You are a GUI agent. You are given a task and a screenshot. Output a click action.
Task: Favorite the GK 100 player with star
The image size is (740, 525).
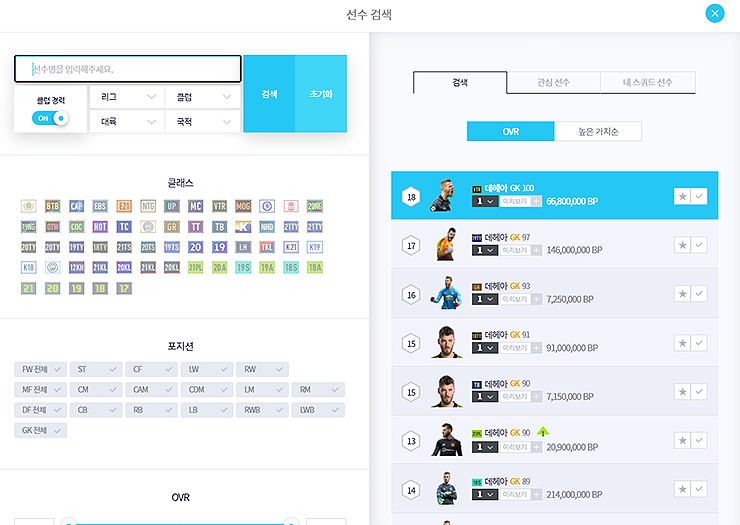682,196
